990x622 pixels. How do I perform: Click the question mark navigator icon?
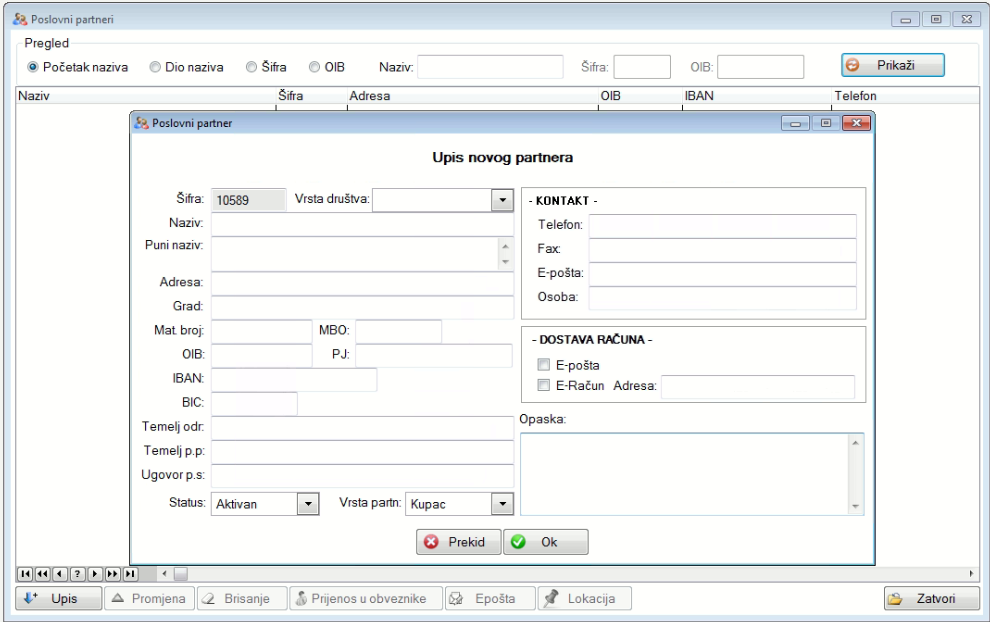pos(77,574)
